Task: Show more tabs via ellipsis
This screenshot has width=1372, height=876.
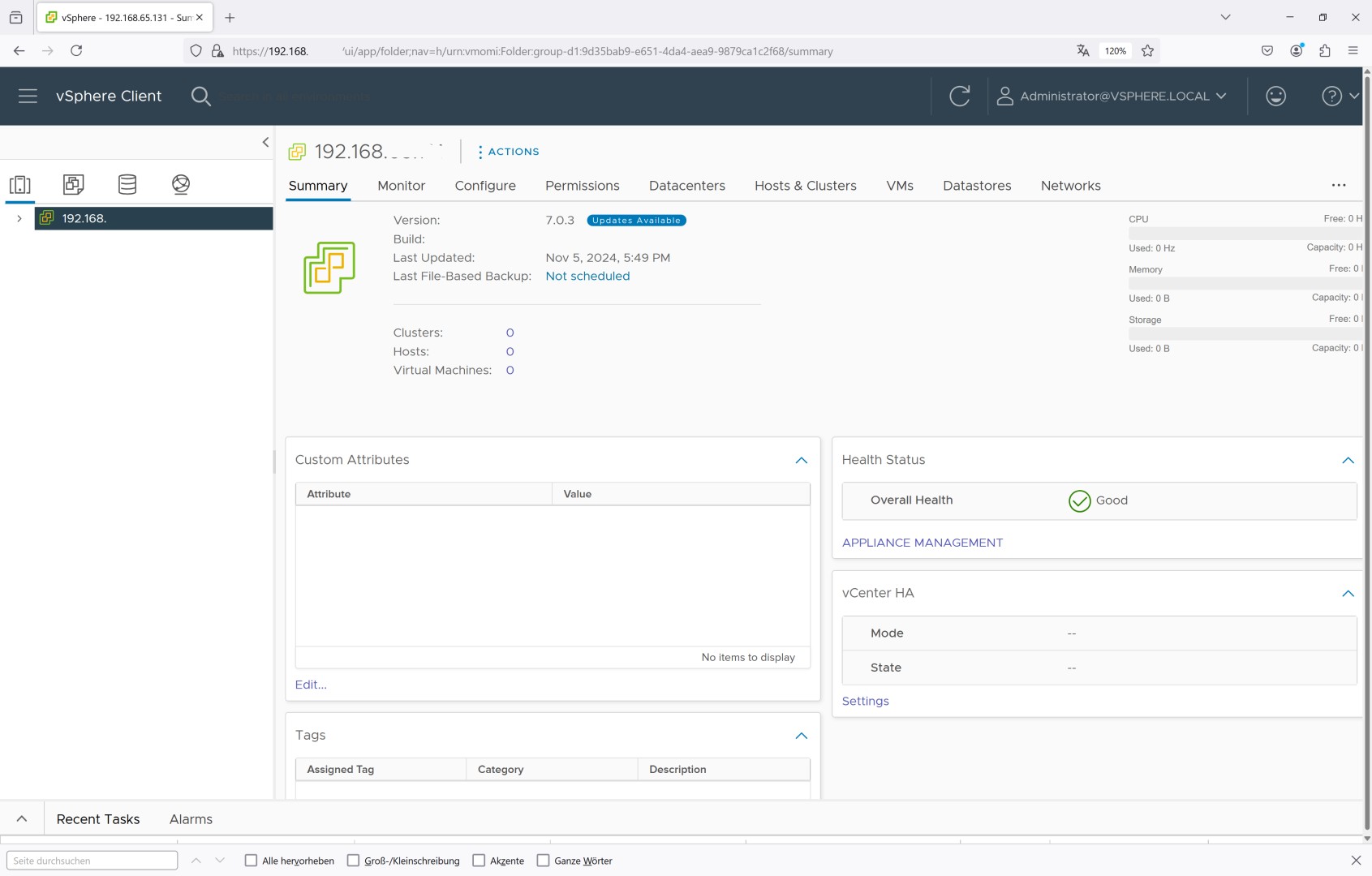Action: click(x=1339, y=186)
